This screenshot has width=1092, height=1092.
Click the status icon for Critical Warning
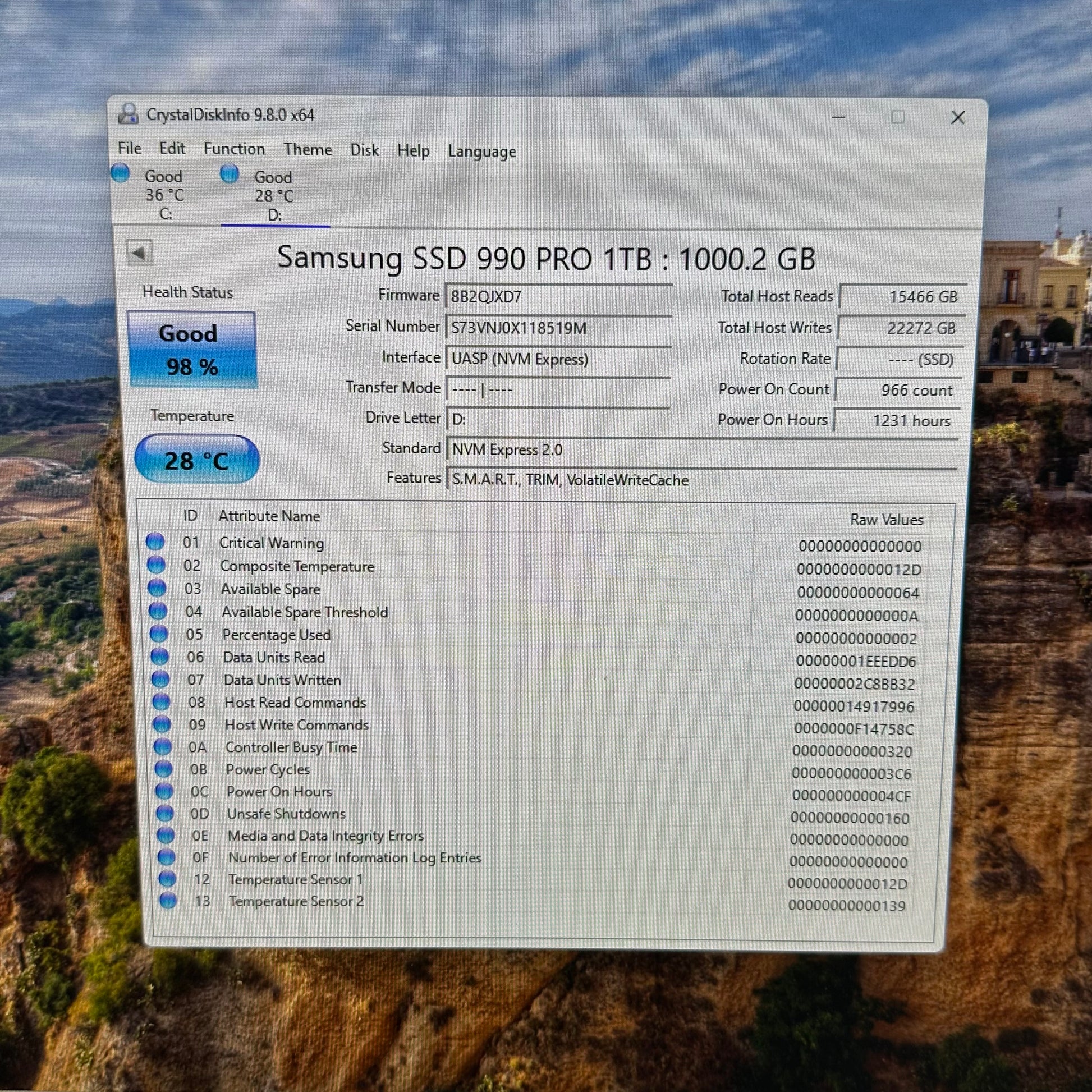(x=155, y=542)
